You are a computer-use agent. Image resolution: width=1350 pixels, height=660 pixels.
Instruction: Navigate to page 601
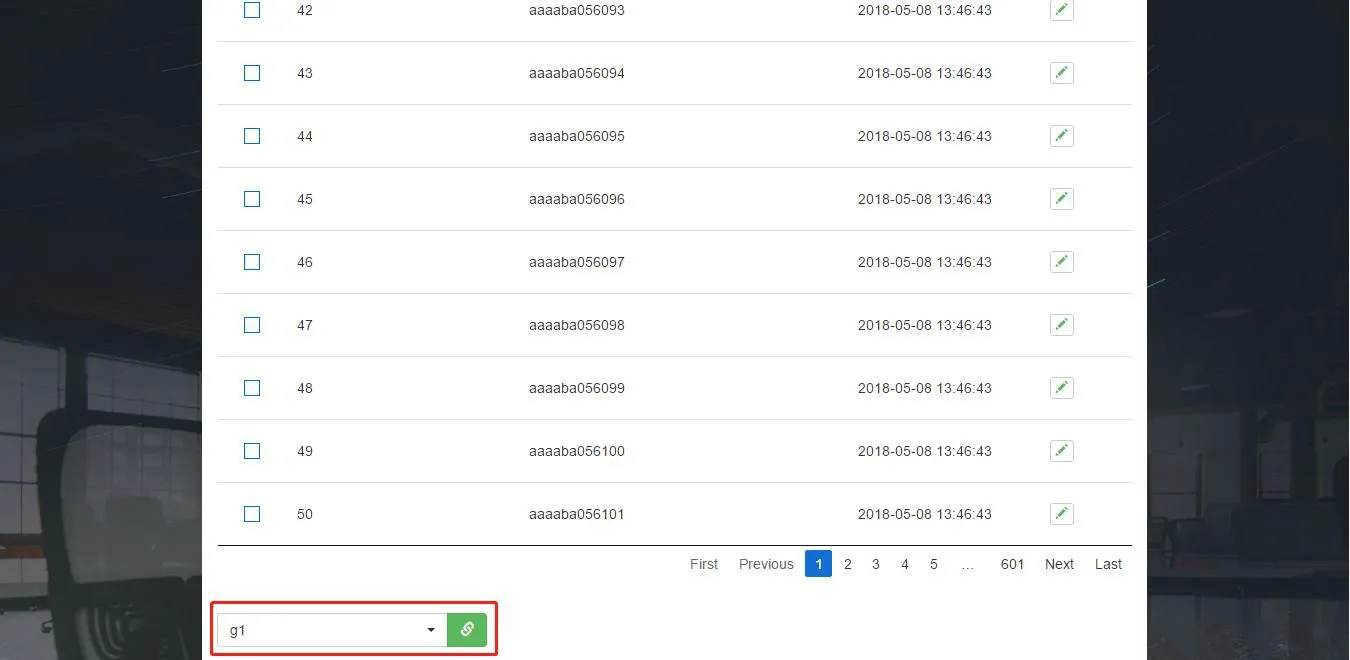click(x=1012, y=564)
